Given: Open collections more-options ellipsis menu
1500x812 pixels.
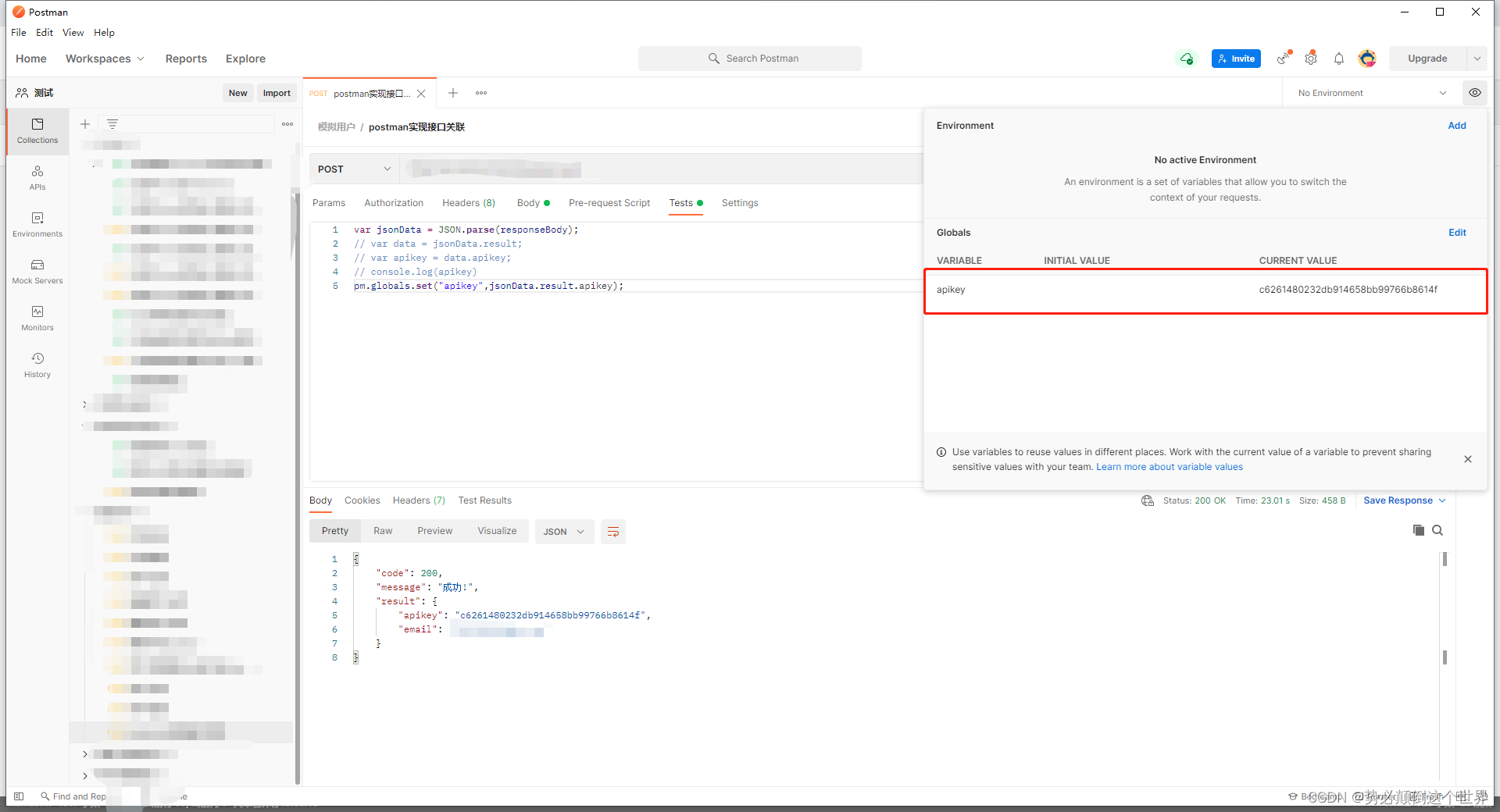Looking at the screenshot, I should pos(287,124).
